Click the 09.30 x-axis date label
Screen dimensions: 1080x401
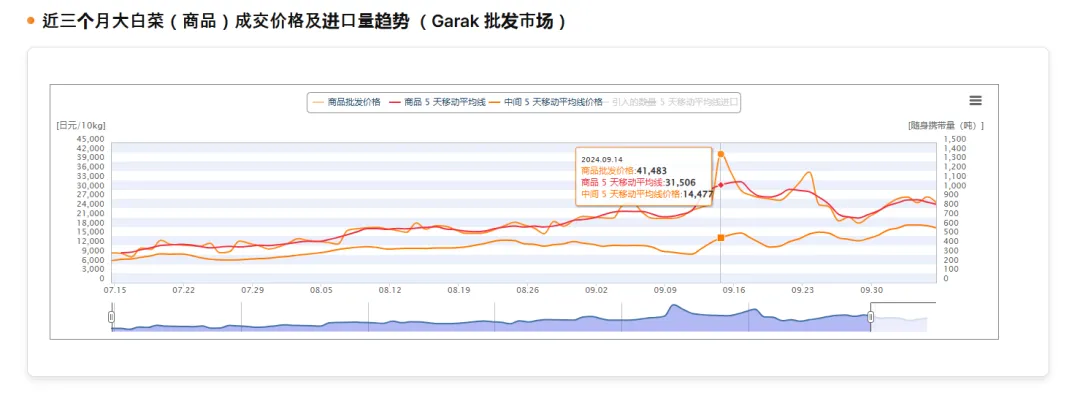click(x=872, y=290)
